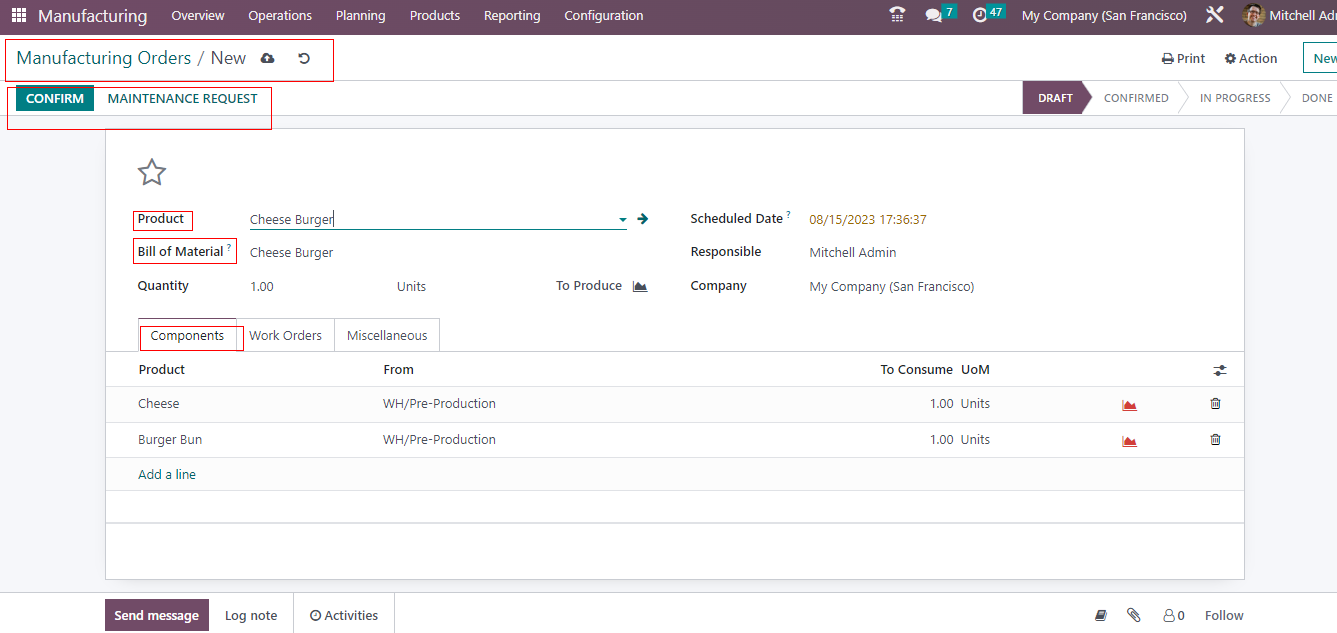Delete the Cheese component line
The width and height of the screenshot is (1337, 633).
tap(1215, 404)
